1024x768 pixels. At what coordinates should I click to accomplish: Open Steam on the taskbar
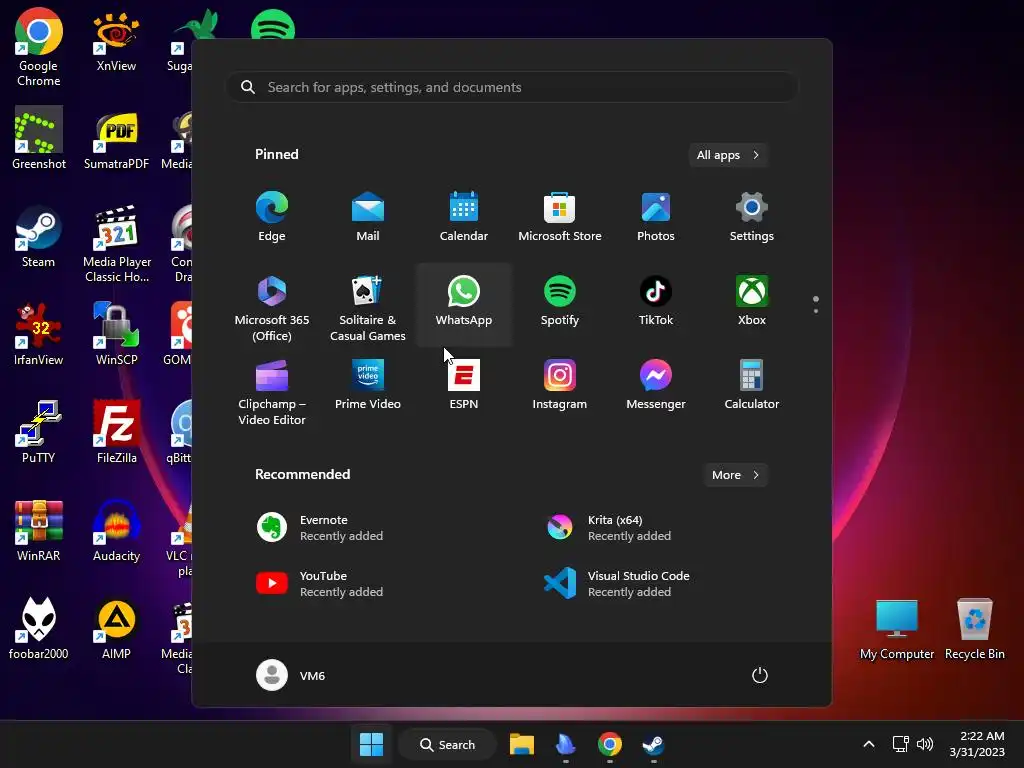(653, 744)
